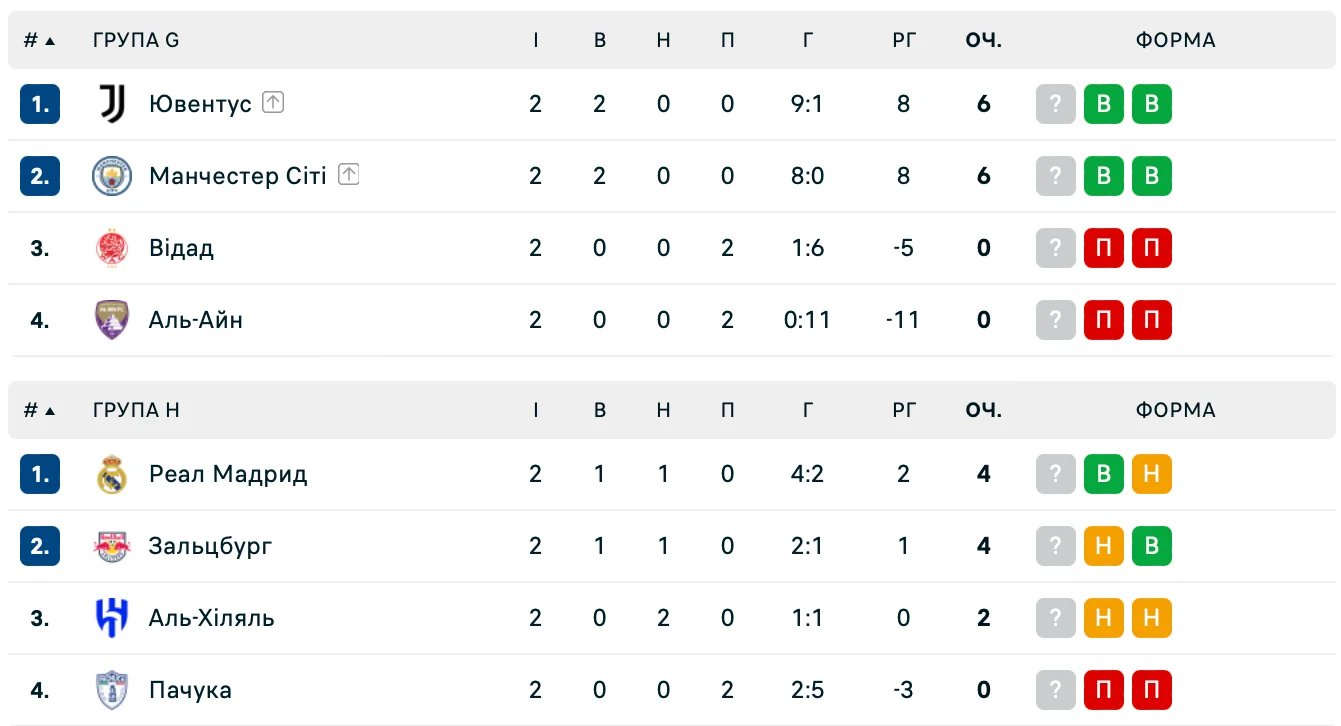Click the Real Madrid crest
The height and width of the screenshot is (726, 1341).
point(111,474)
